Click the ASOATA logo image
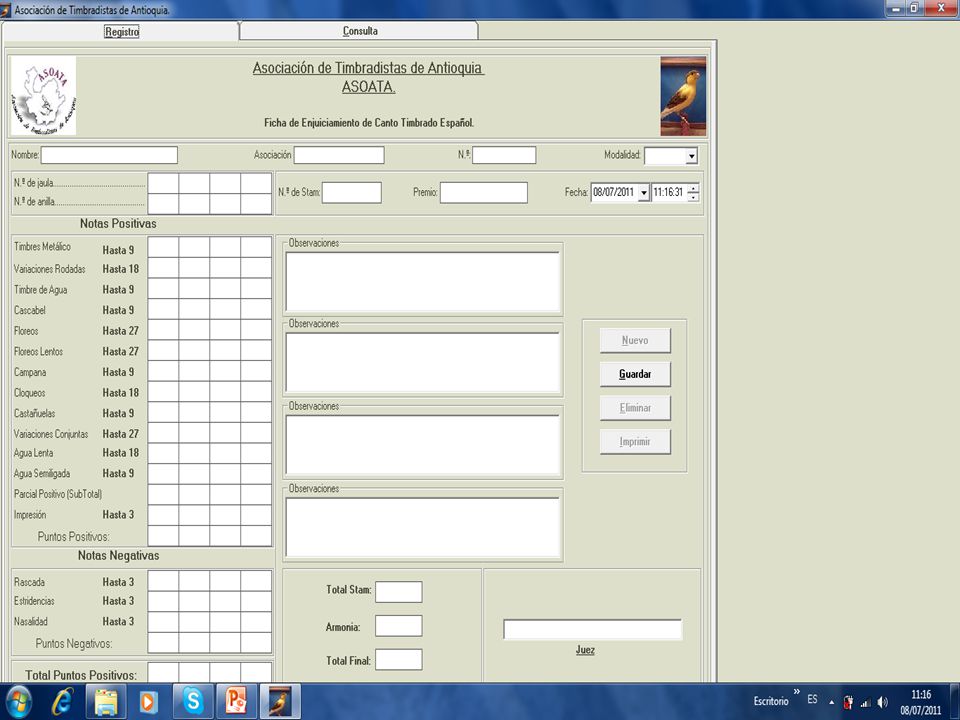The width and height of the screenshot is (960, 720). (x=43, y=96)
